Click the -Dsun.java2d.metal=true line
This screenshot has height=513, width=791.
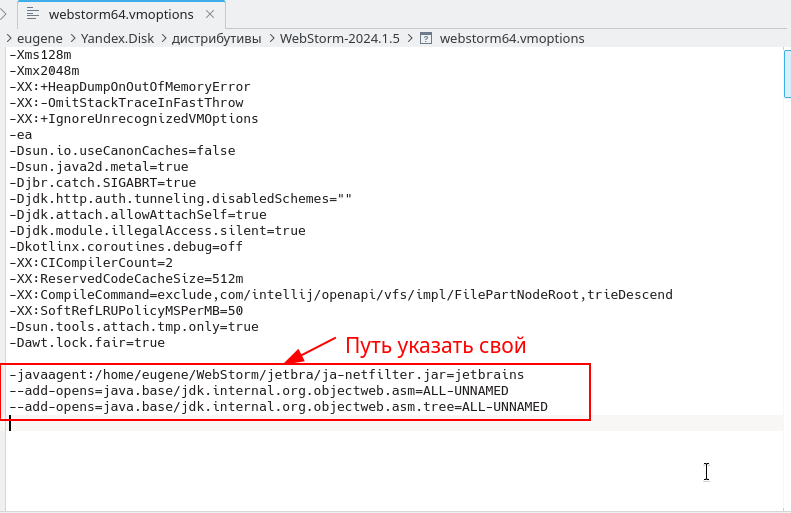click(x=99, y=166)
